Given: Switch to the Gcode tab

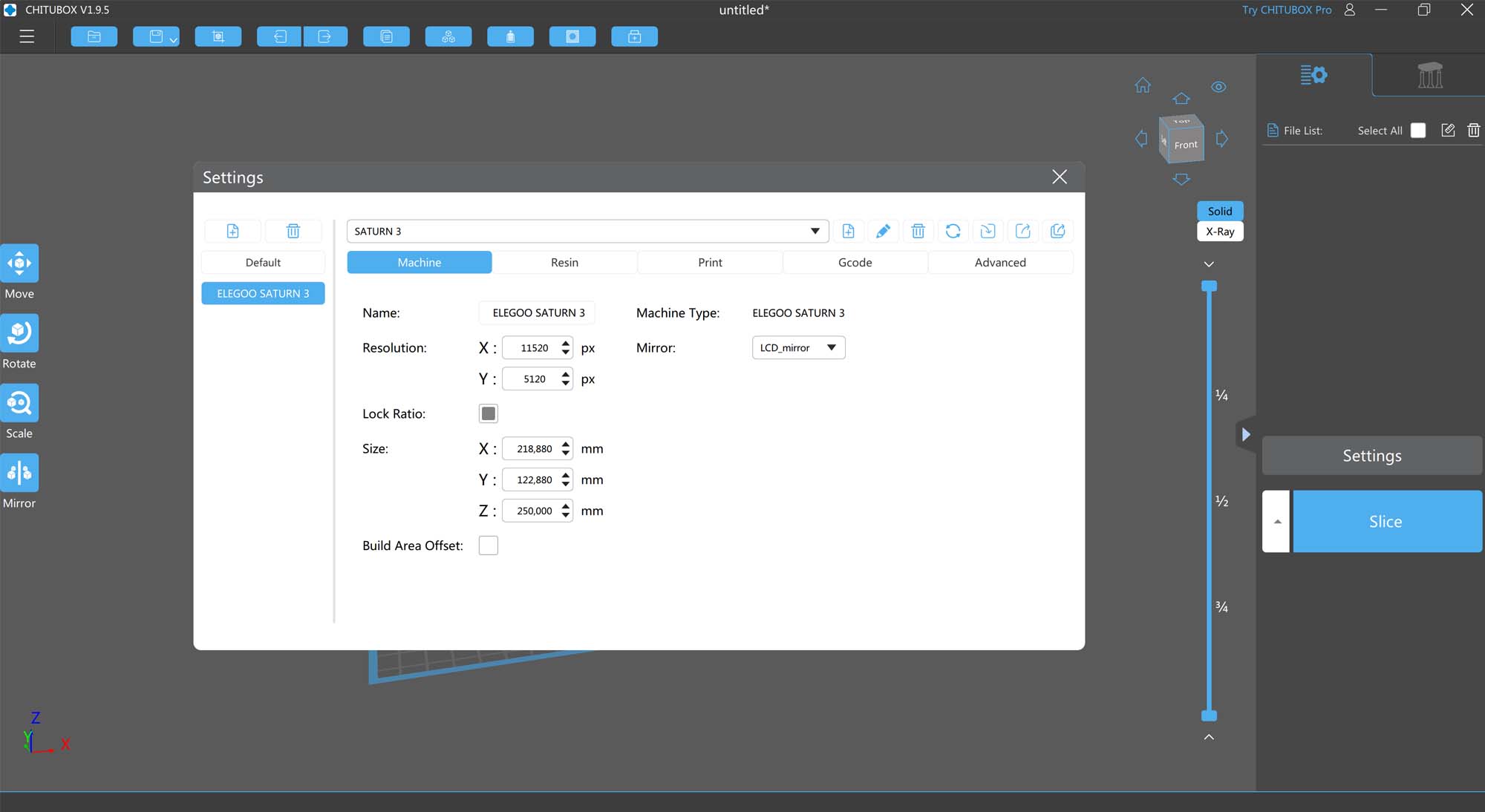Looking at the screenshot, I should point(855,262).
